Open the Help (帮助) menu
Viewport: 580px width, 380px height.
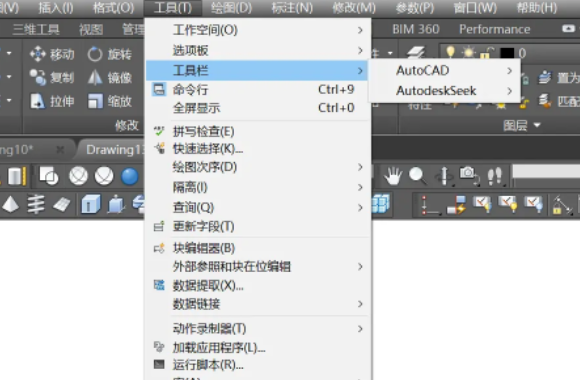click(536, 7)
